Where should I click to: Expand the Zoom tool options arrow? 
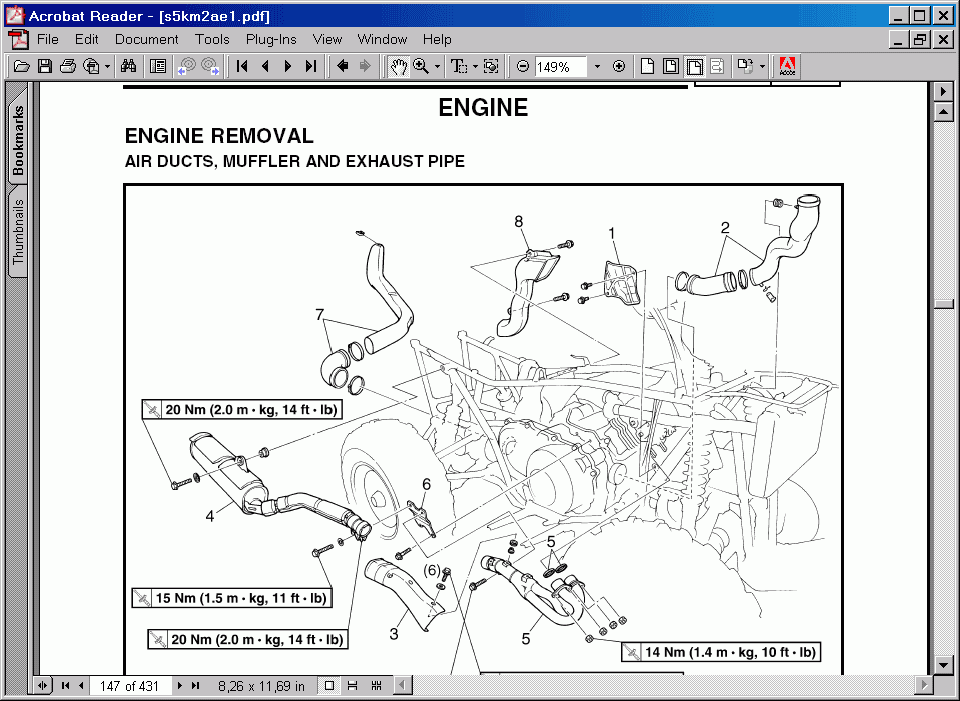click(437, 67)
